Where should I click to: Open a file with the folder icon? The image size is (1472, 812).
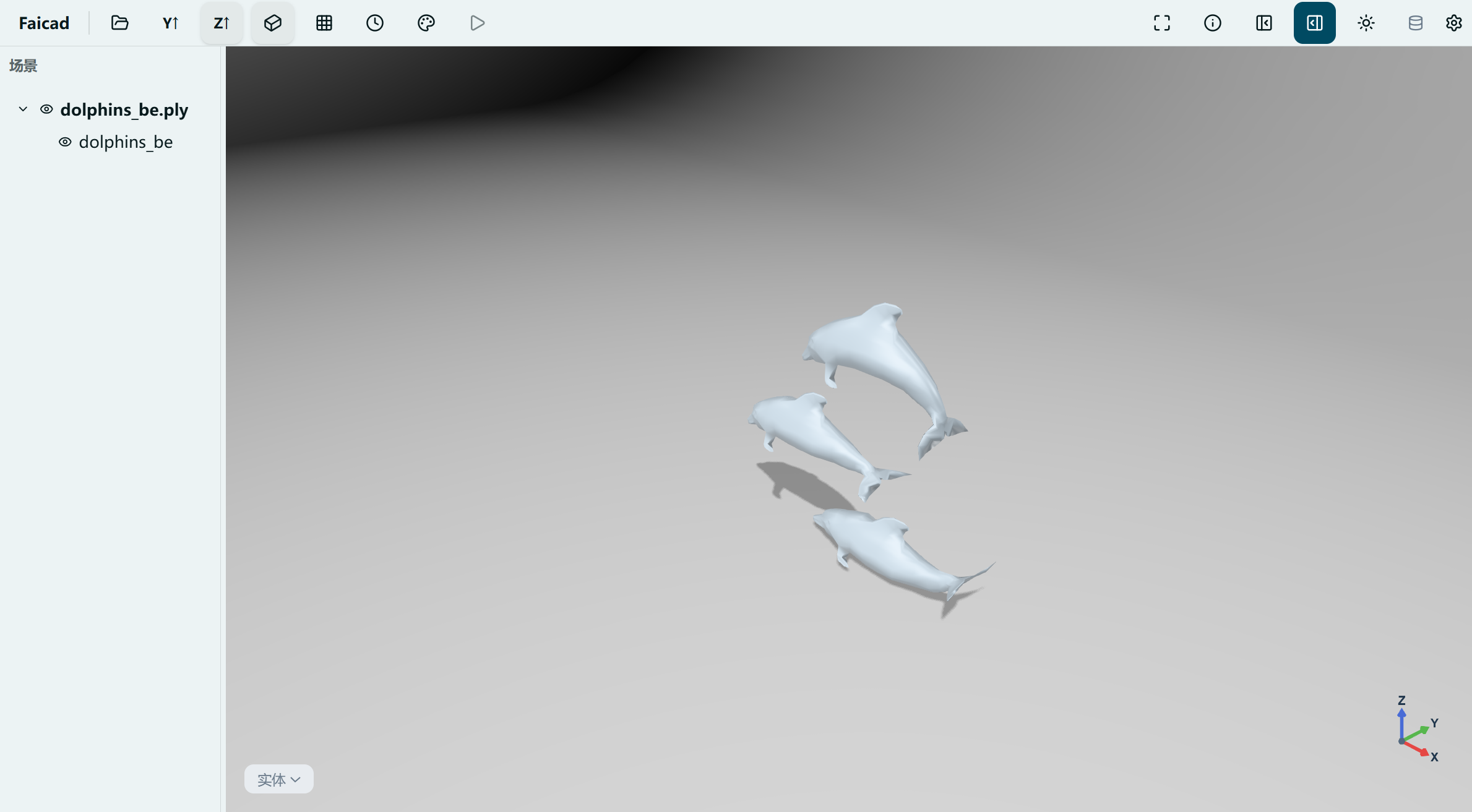click(x=119, y=23)
